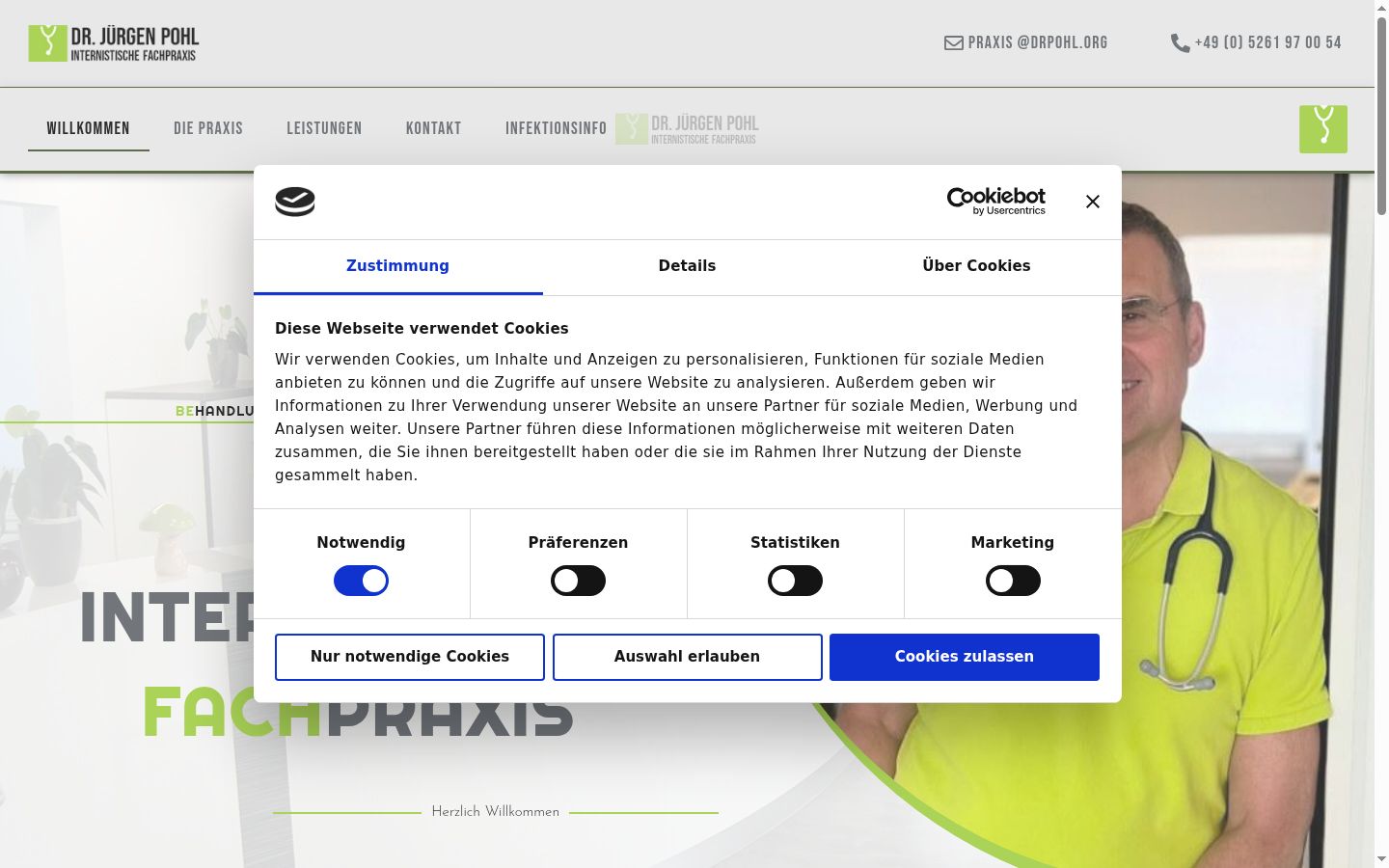Viewport: 1389px width, 868px height.
Task: Click the scrollbar down arrow
Action: click(x=1381, y=859)
